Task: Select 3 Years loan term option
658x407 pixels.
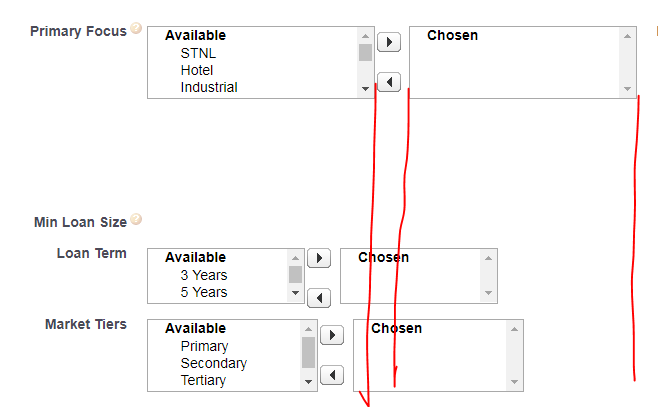Action: 204,275
